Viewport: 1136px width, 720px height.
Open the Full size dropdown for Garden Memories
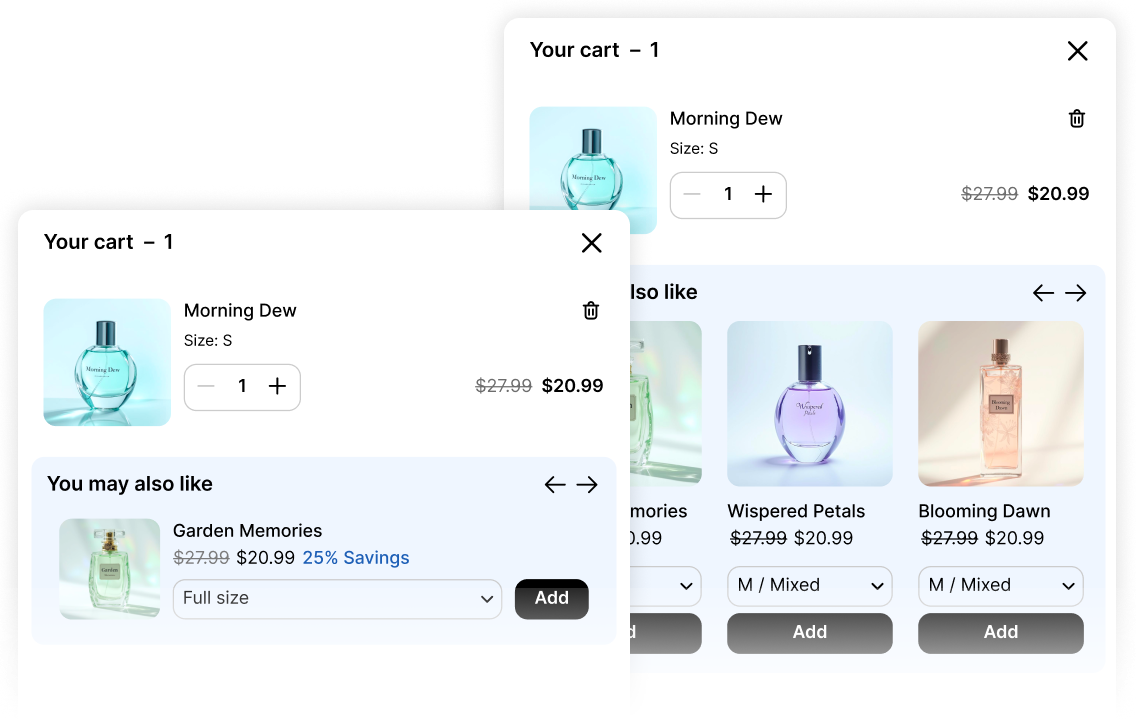[x=338, y=599]
